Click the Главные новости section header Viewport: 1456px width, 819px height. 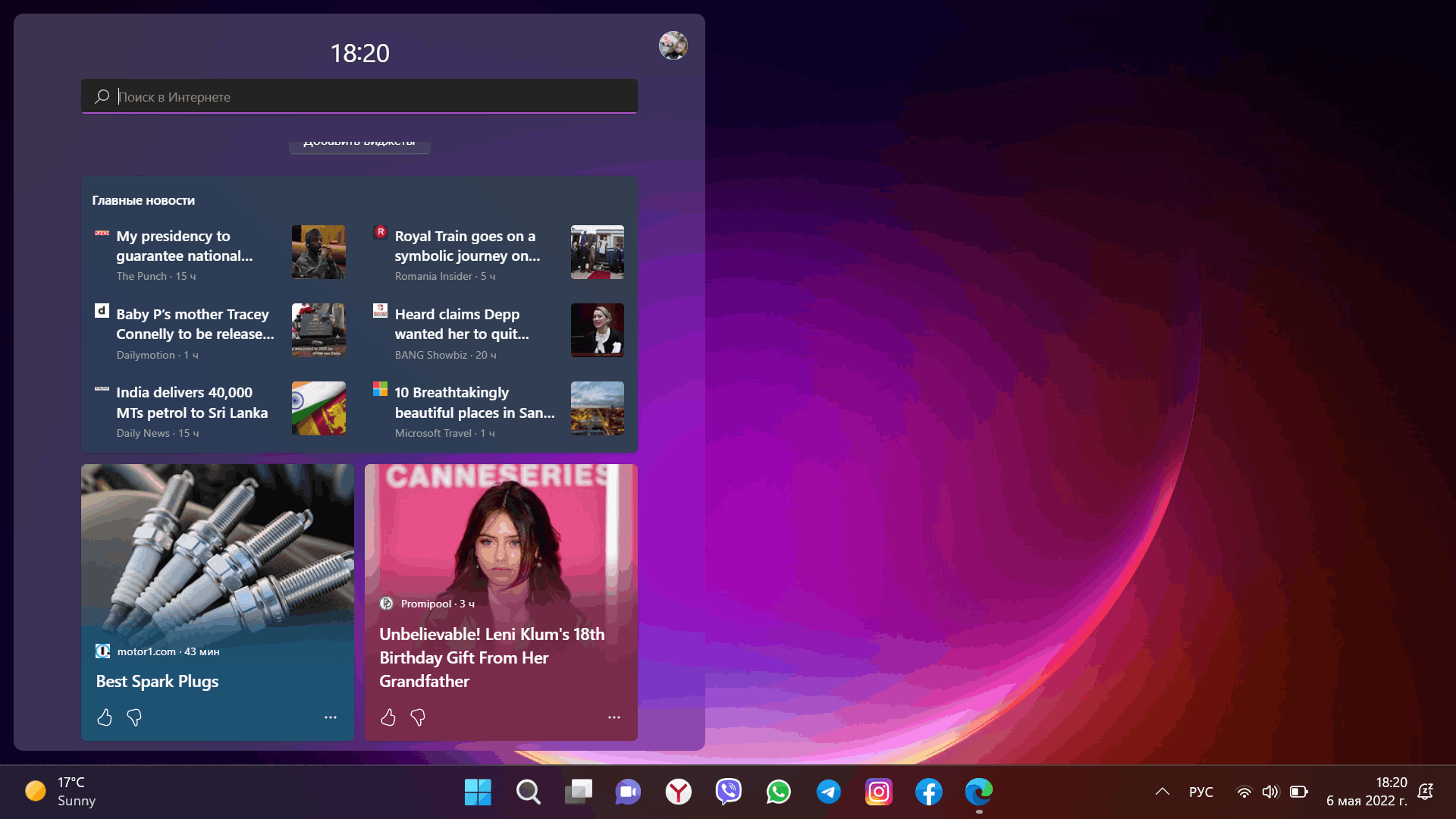pos(143,200)
